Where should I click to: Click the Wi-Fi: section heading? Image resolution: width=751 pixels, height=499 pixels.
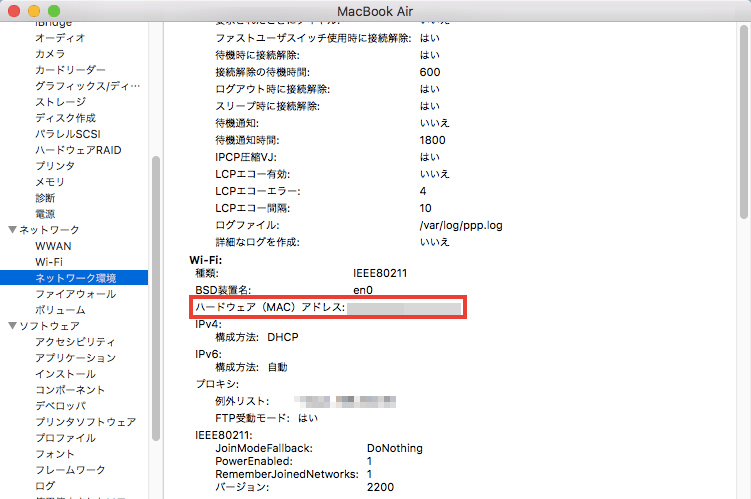tap(205, 260)
